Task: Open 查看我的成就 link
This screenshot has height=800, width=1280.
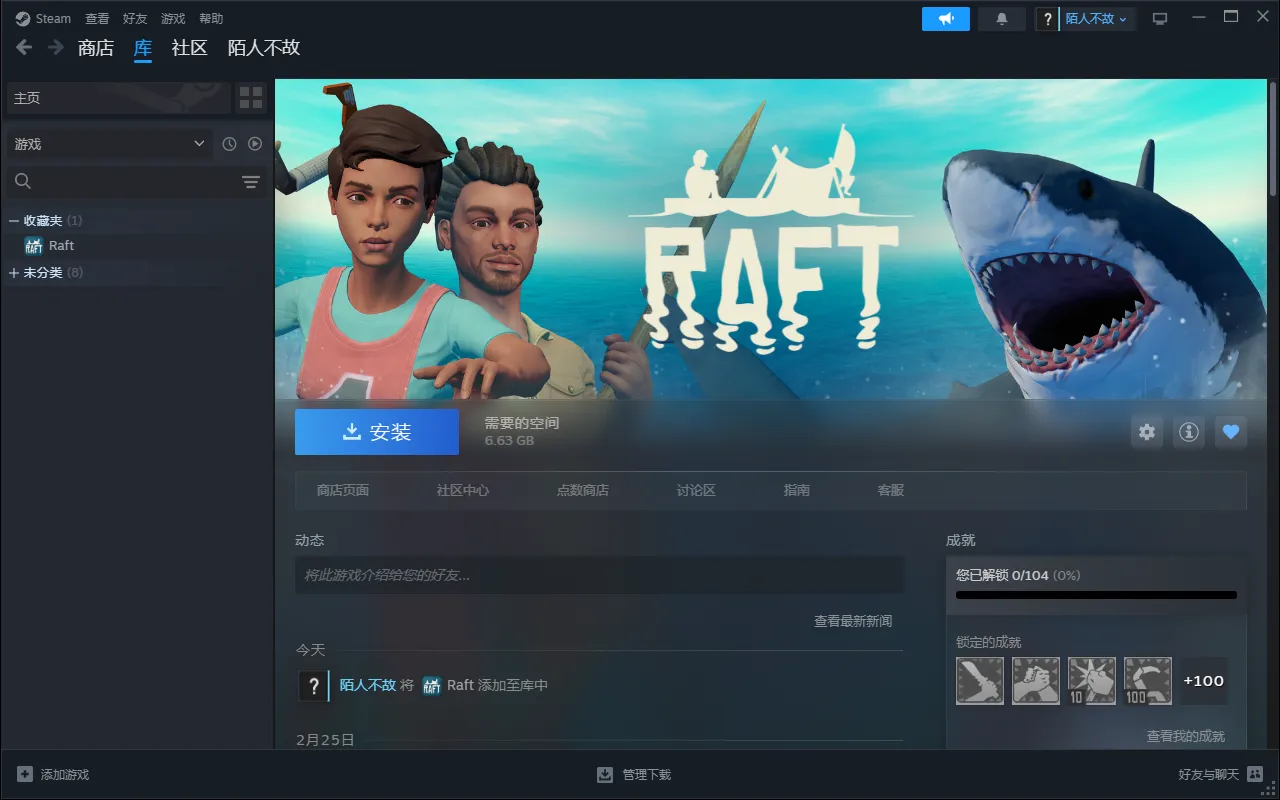Action: [x=1185, y=736]
